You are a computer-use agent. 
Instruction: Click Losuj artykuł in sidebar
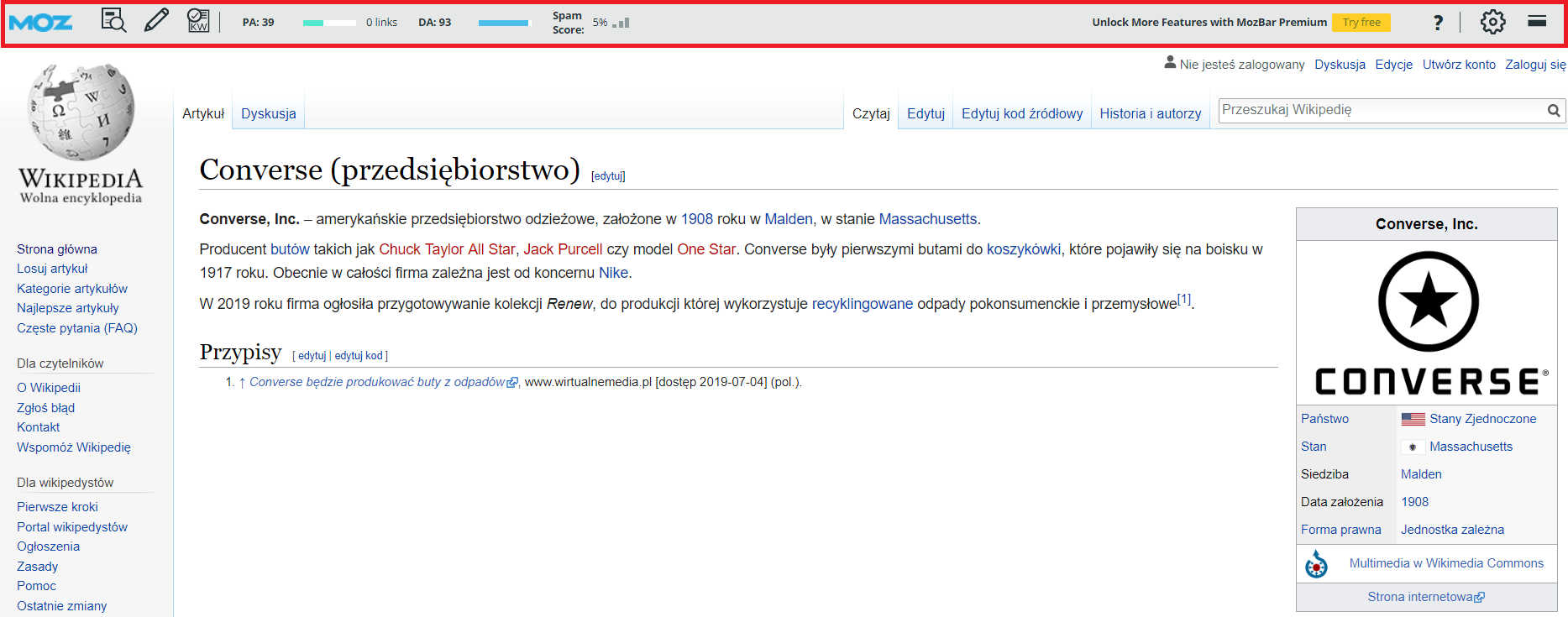[x=52, y=269]
